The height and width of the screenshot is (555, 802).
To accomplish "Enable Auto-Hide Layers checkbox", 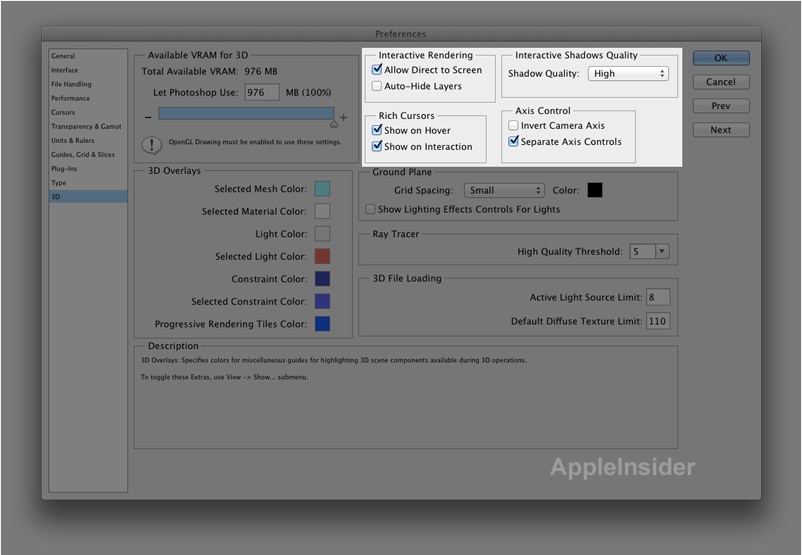I will click(x=377, y=86).
